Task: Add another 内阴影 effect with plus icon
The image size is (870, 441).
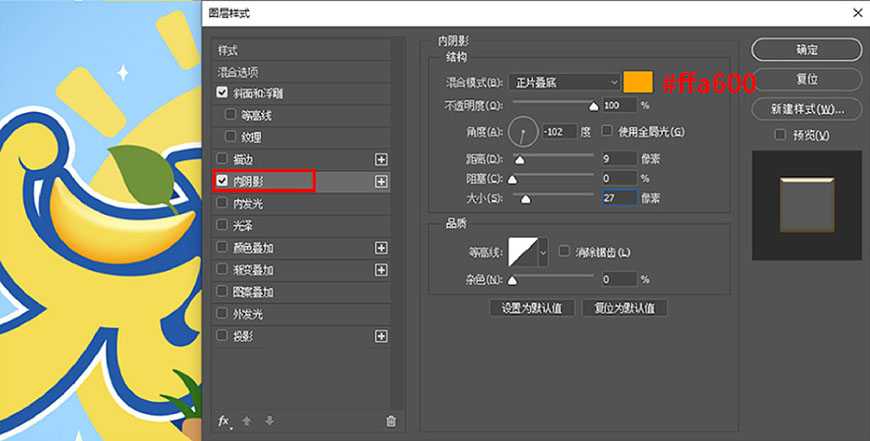Action: [x=381, y=181]
